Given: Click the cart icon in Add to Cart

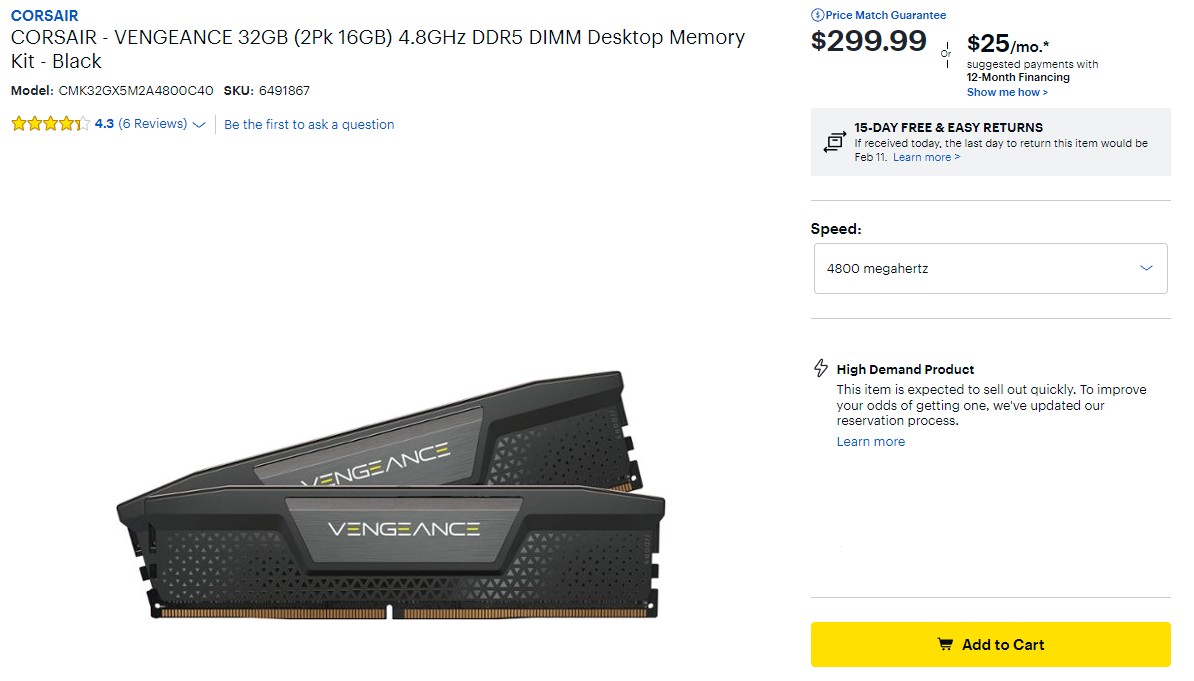Looking at the screenshot, I should click(945, 645).
